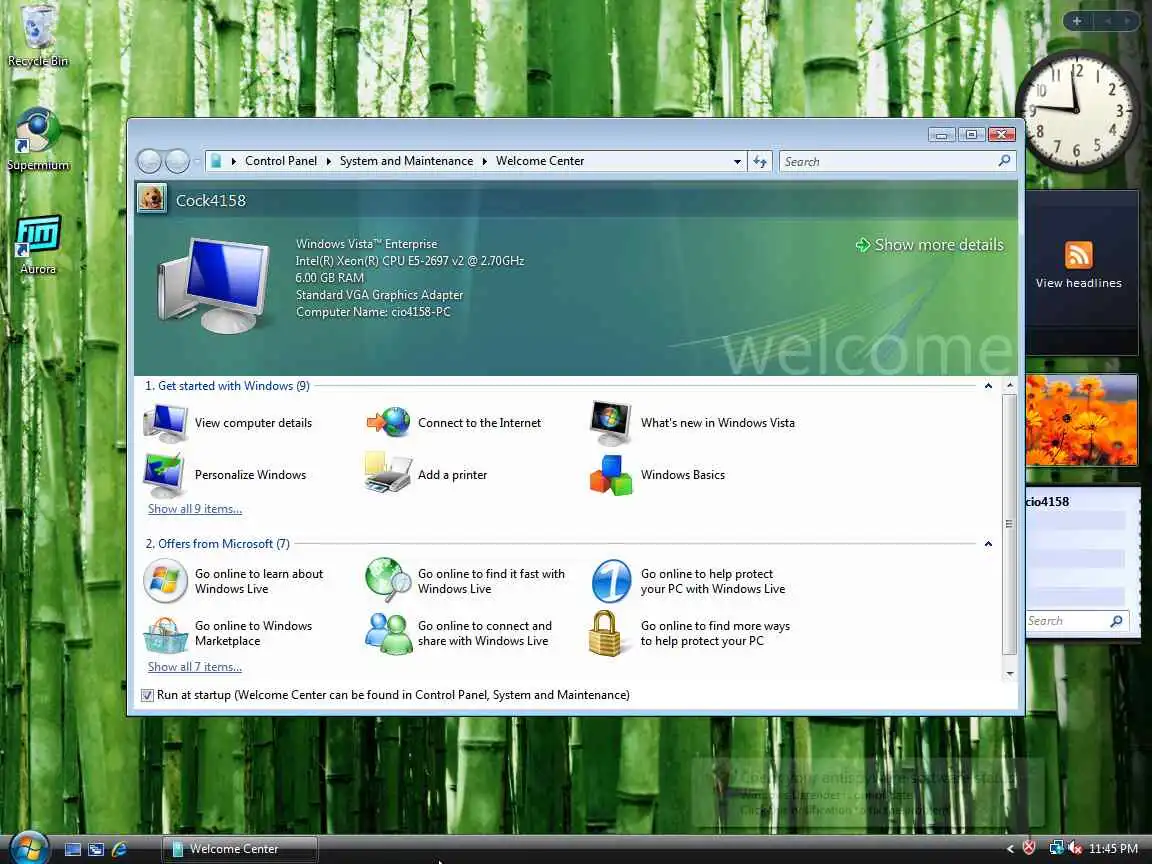Click Show desktop in Quick Launch
The height and width of the screenshot is (864, 1152).
73,849
